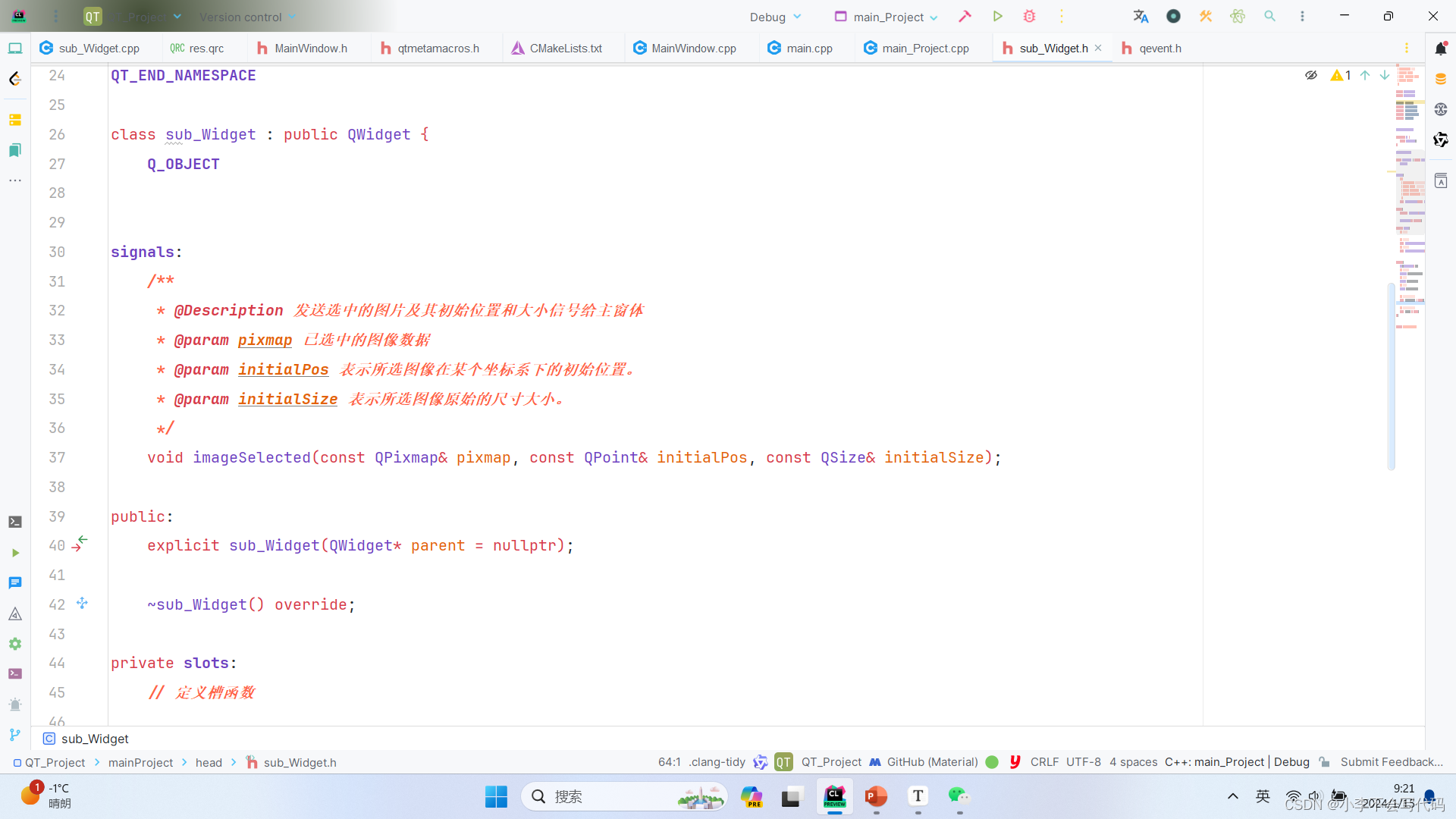The width and height of the screenshot is (1456, 819).
Task: Run main_Project with the green play icon
Action: pyautogui.click(x=997, y=16)
